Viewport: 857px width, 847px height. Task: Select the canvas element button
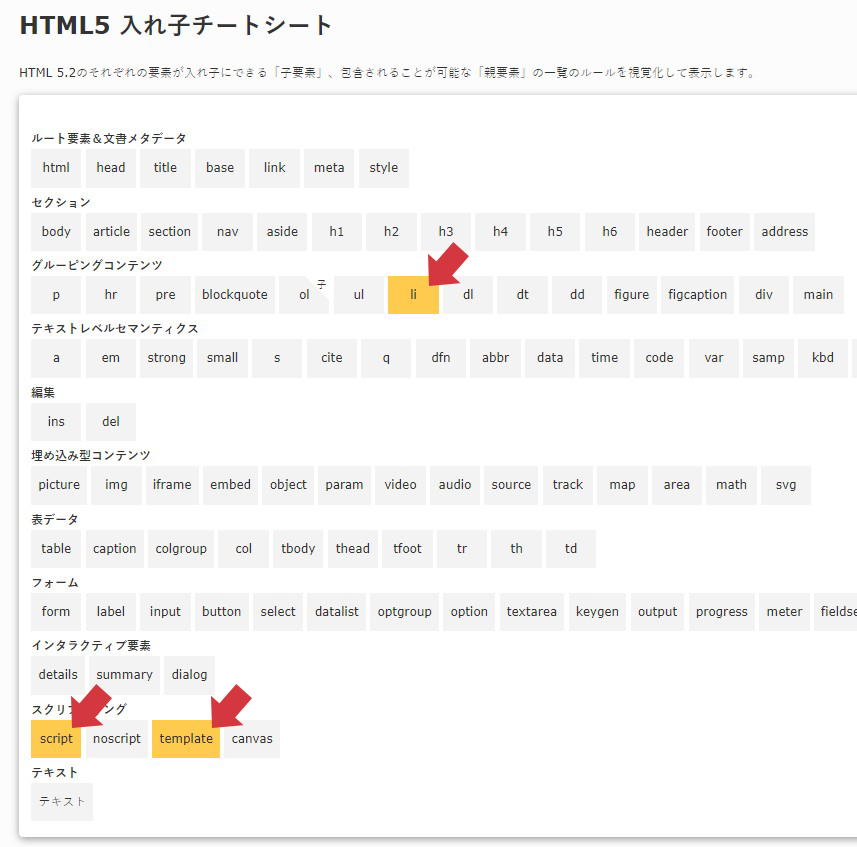252,739
